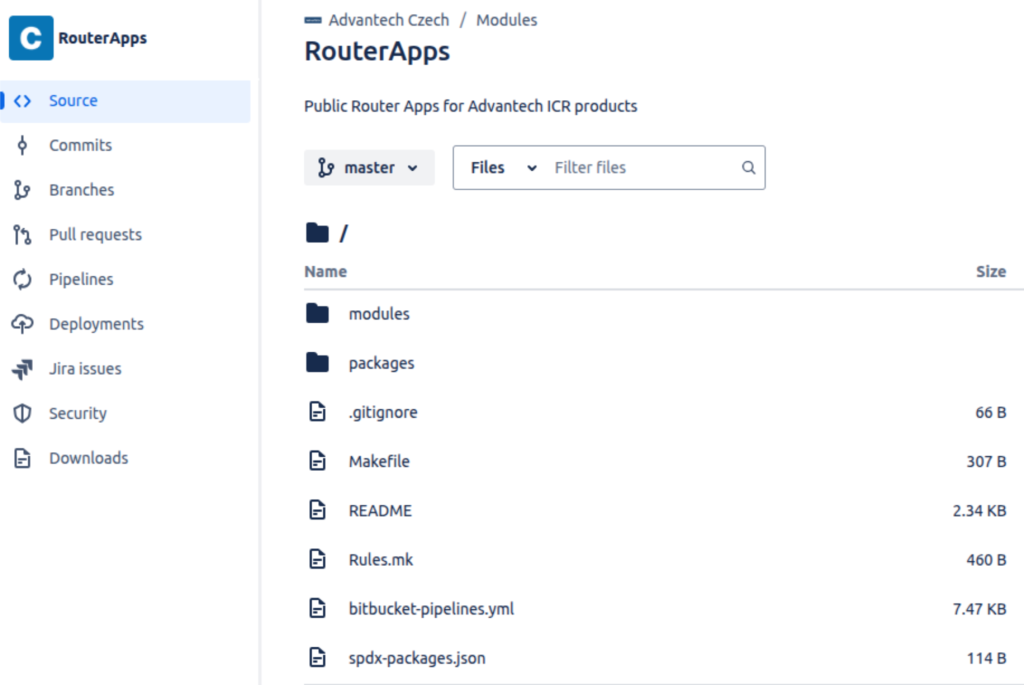Click the README file icon
The width and height of the screenshot is (1024, 685).
coord(317,509)
